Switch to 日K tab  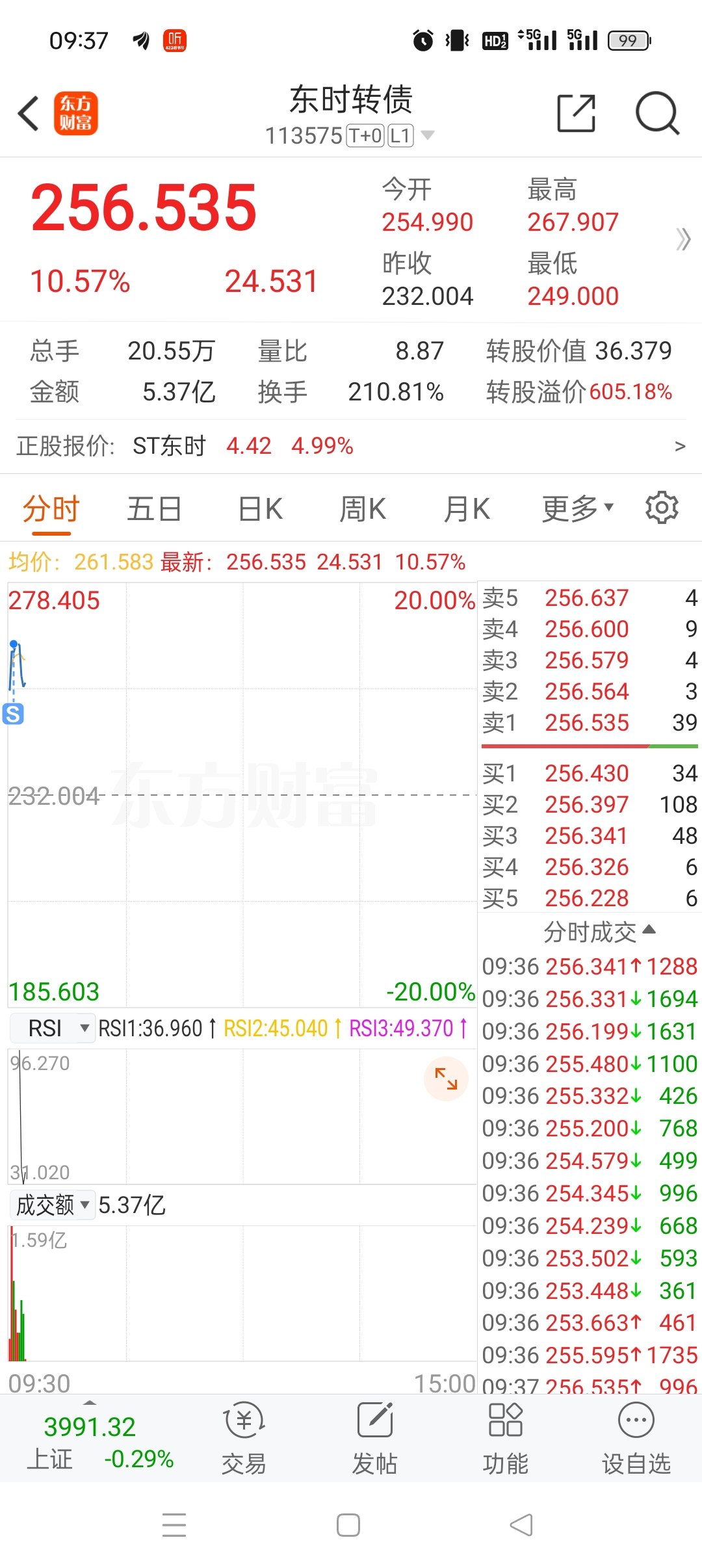click(x=261, y=508)
